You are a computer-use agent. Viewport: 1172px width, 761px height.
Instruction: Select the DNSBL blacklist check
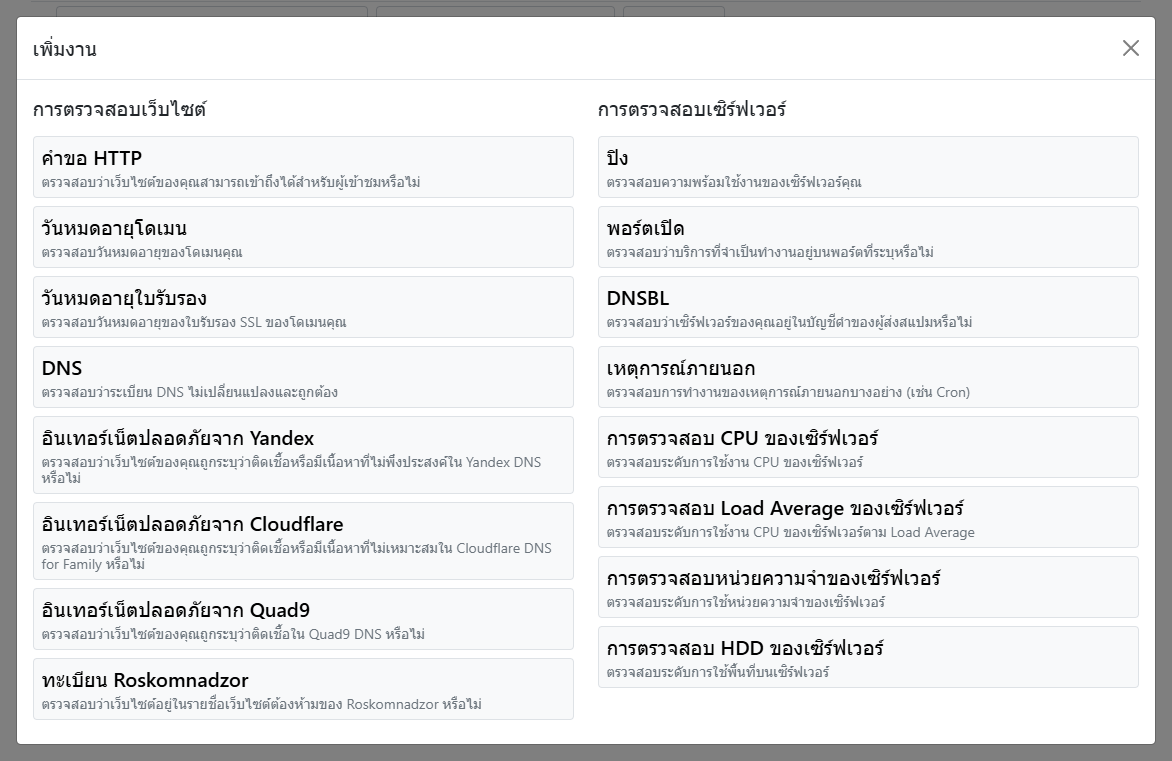click(868, 307)
